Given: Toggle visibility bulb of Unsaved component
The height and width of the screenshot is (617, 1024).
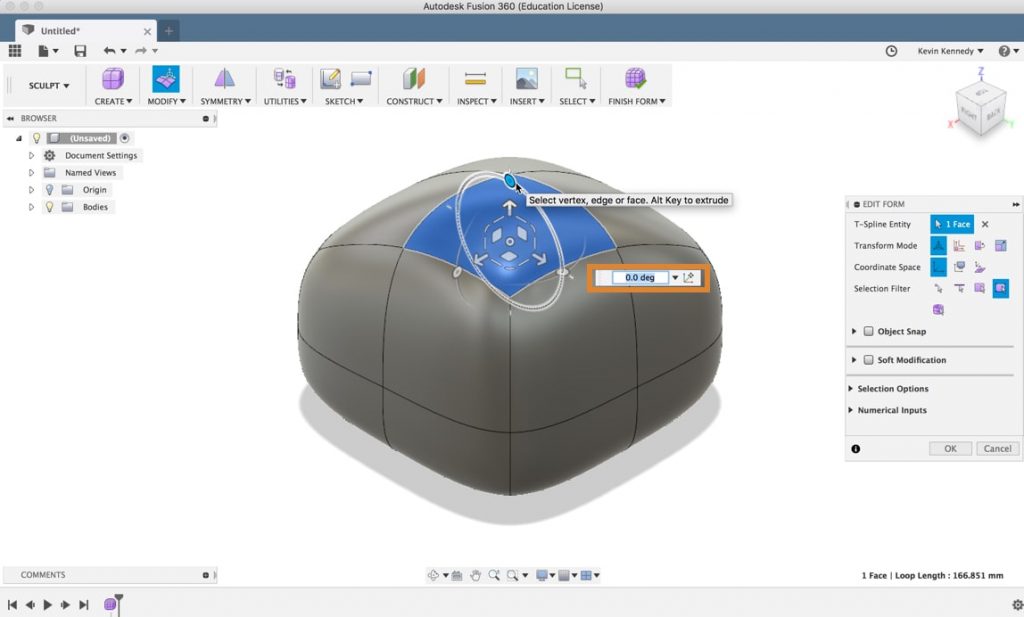Looking at the screenshot, I should click(37, 138).
